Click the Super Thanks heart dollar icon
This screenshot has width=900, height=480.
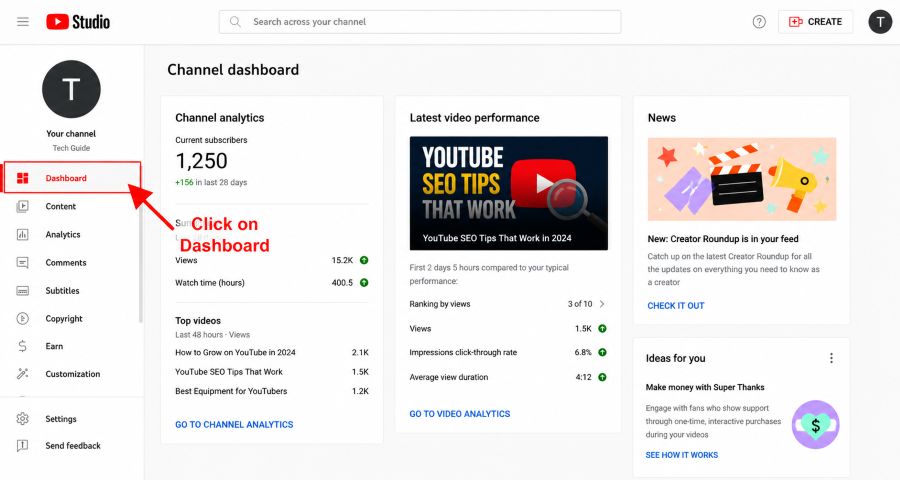pyautogui.click(x=816, y=424)
